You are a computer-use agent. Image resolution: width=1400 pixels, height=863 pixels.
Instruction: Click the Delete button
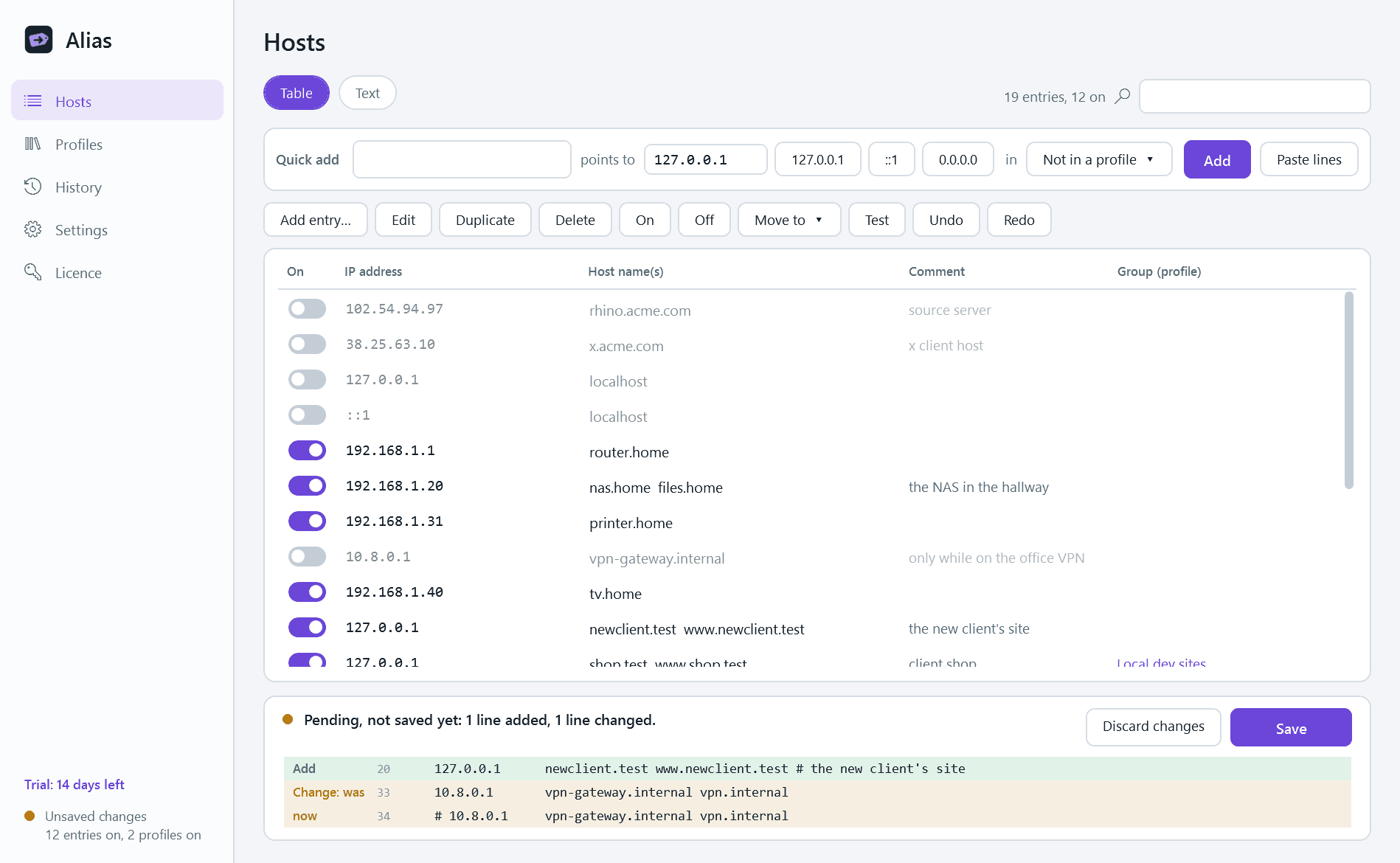(575, 220)
